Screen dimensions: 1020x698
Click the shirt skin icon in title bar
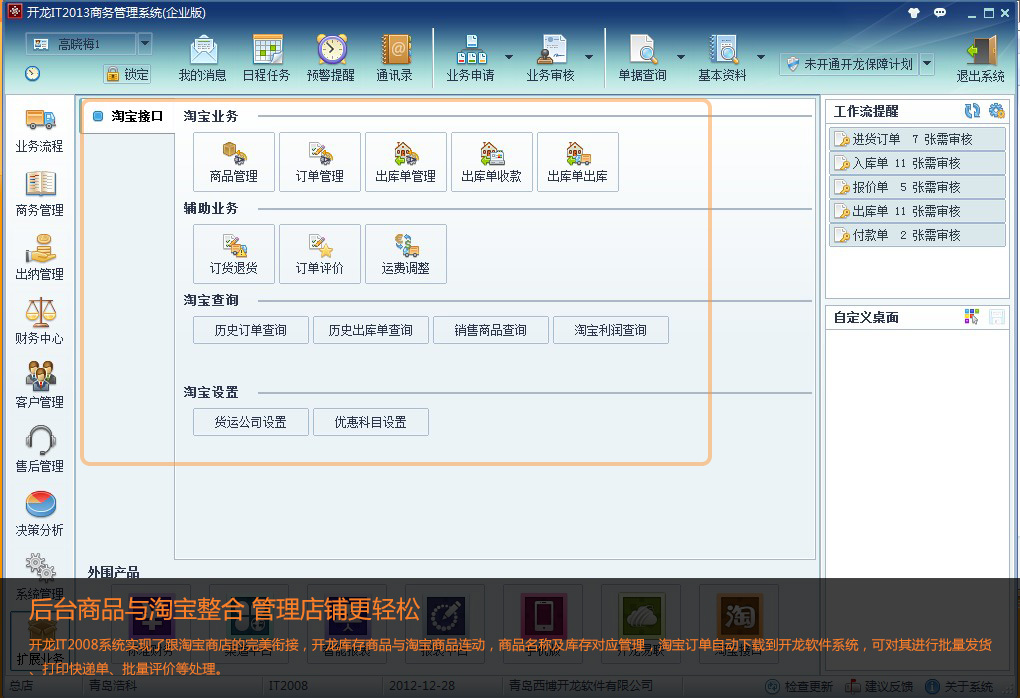tap(914, 12)
